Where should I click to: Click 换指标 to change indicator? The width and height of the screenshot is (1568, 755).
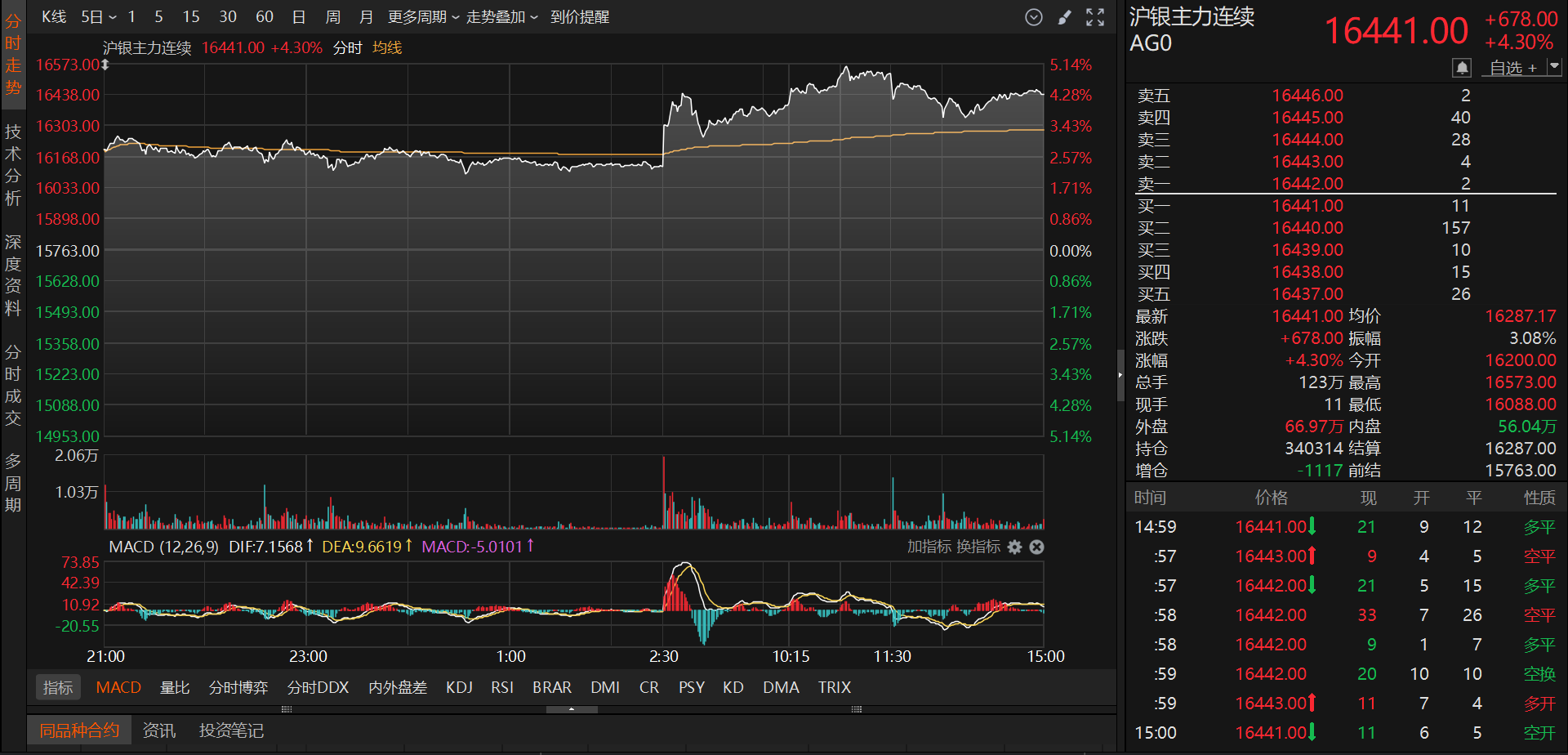coord(978,547)
